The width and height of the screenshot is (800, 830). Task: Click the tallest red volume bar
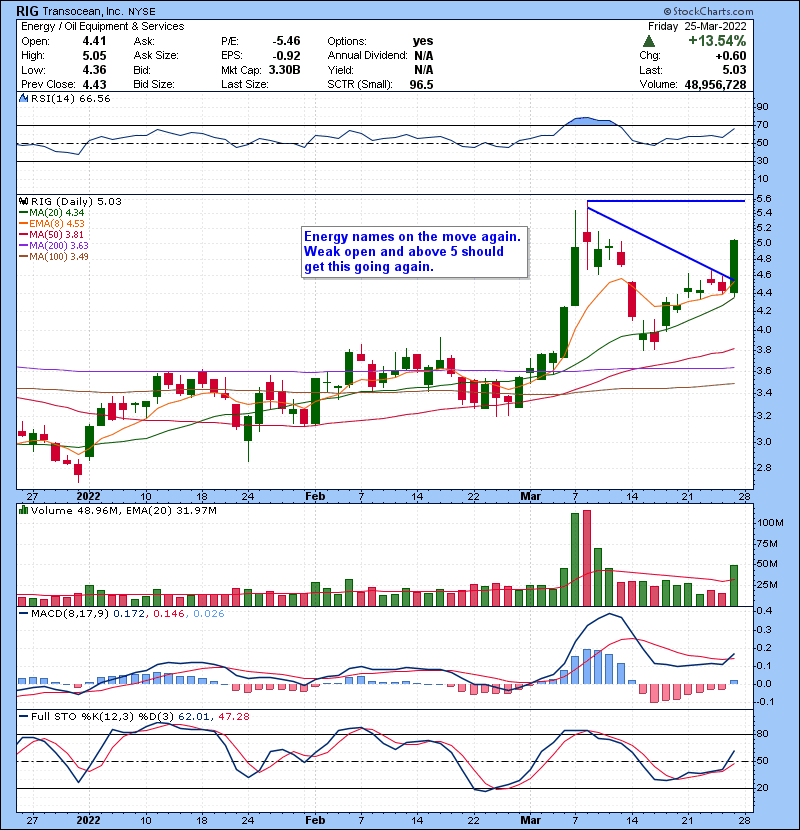pyautogui.click(x=587, y=558)
